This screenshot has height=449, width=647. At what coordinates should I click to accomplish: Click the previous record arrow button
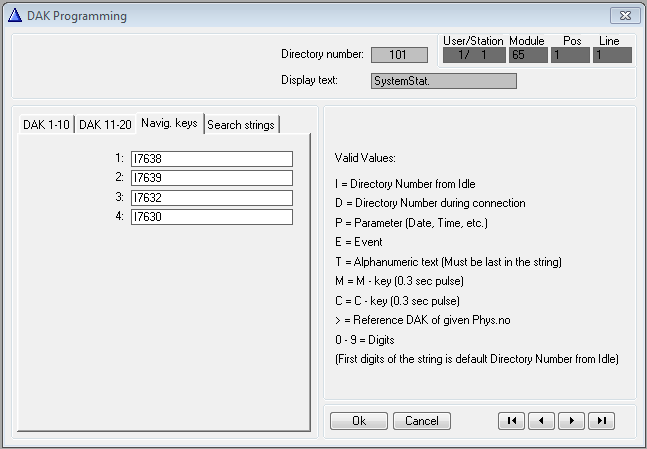click(x=541, y=421)
